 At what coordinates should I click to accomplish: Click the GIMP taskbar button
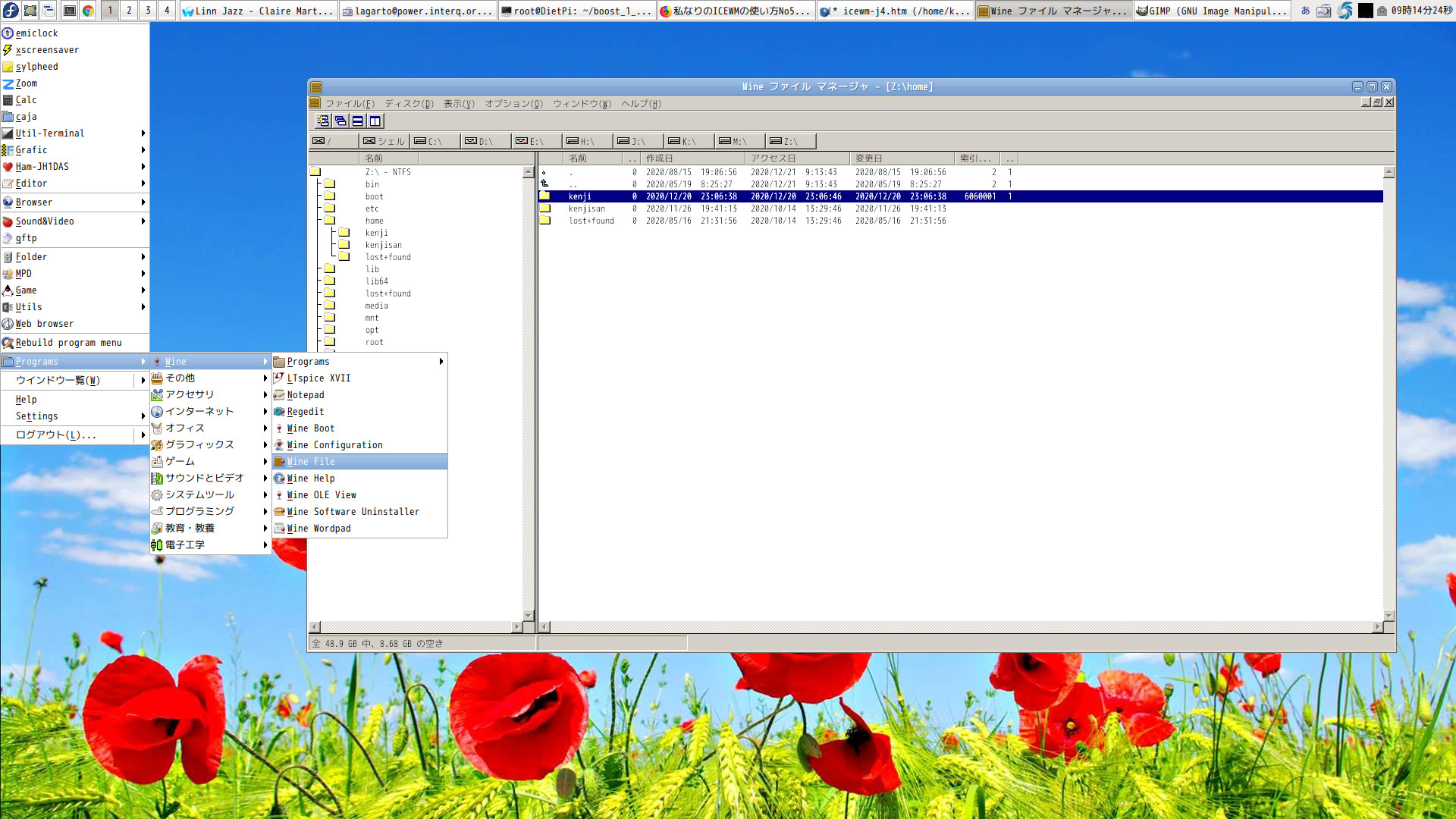[1212, 11]
